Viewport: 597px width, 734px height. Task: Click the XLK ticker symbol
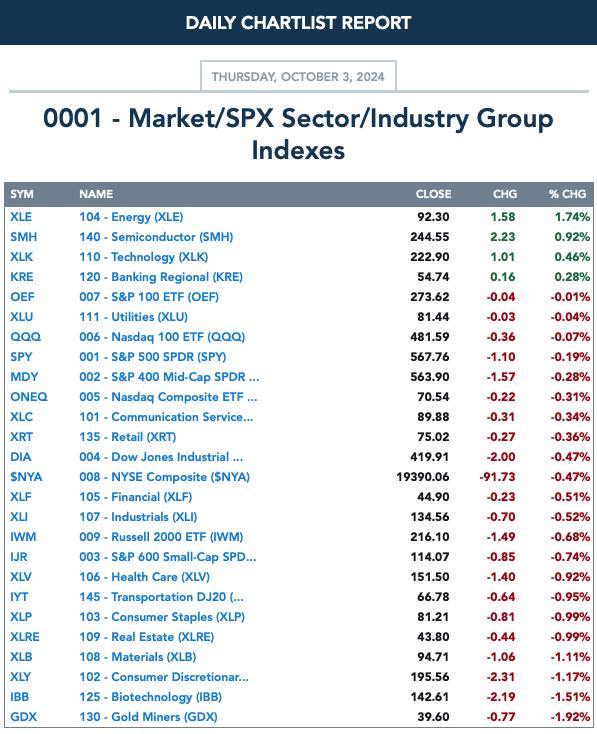(22, 257)
